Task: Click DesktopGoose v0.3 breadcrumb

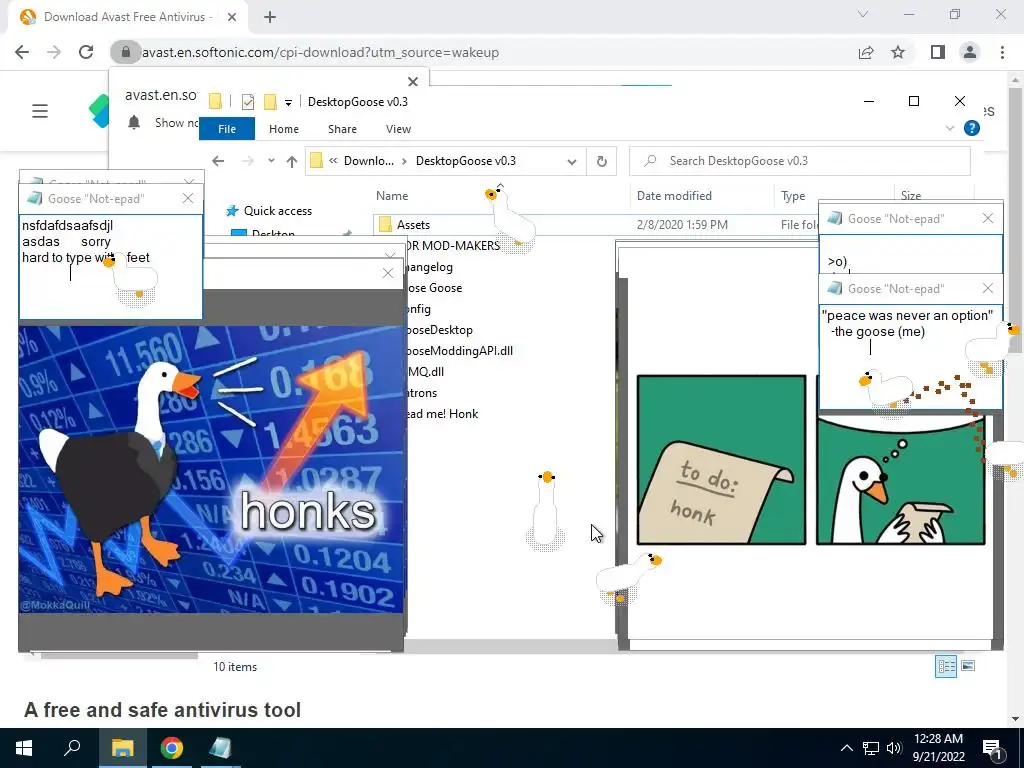Action: coord(466,161)
